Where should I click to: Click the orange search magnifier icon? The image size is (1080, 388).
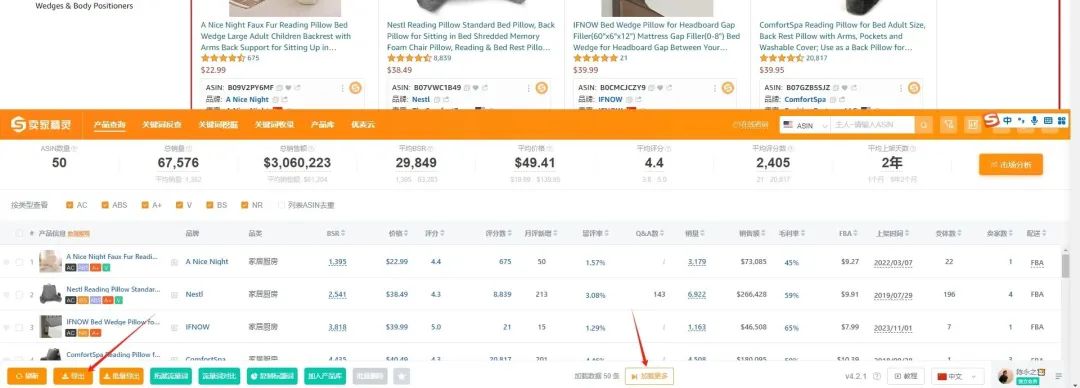point(924,125)
